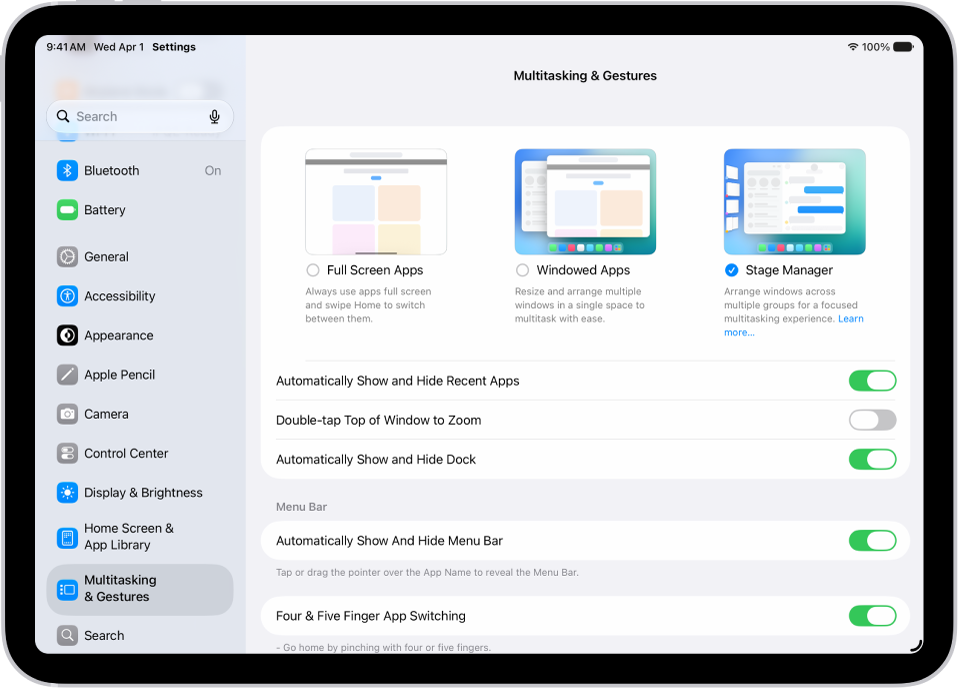
Task: Open the Control Center label
Action: 126,454
